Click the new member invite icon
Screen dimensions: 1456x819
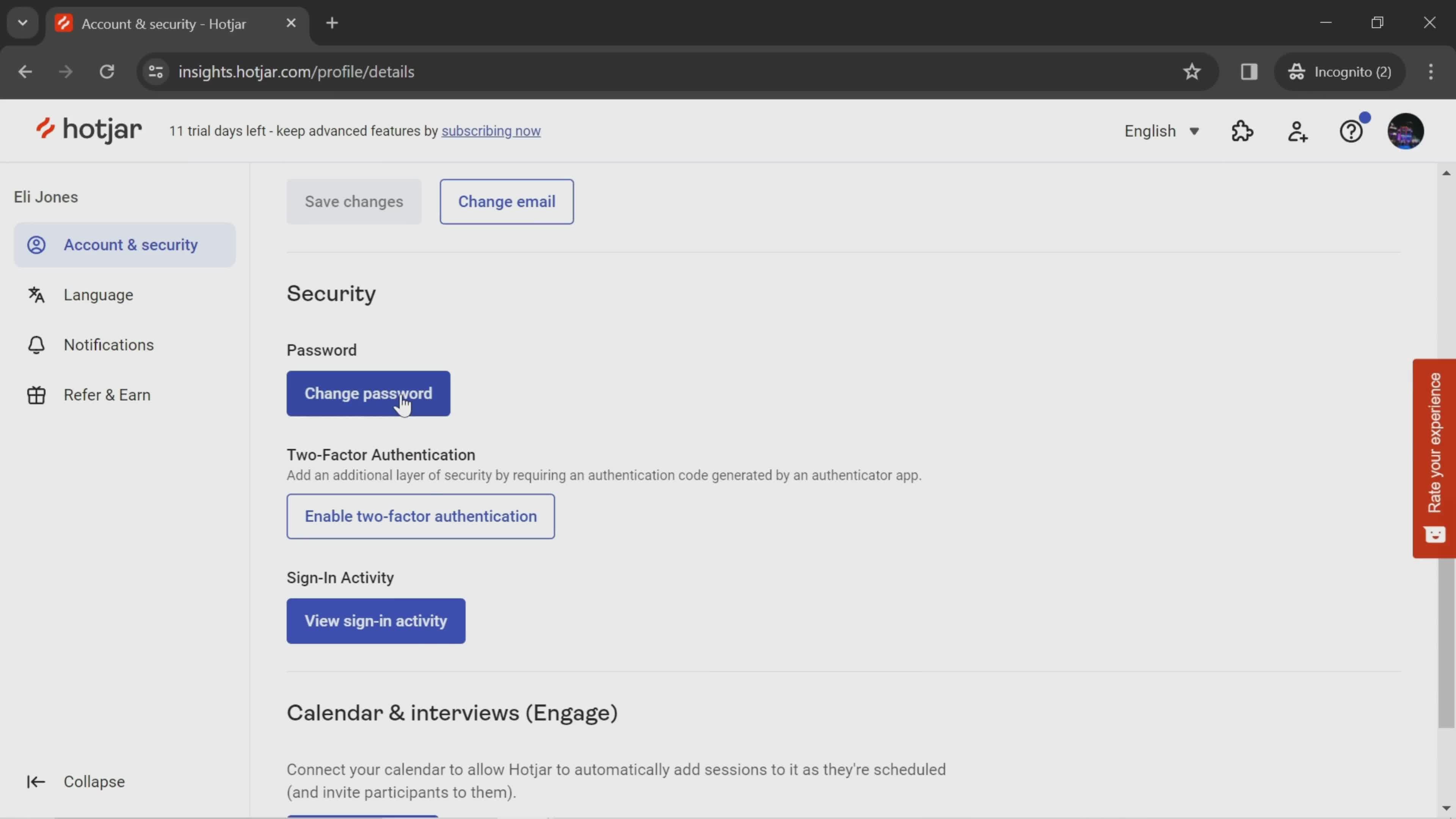click(1297, 130)
